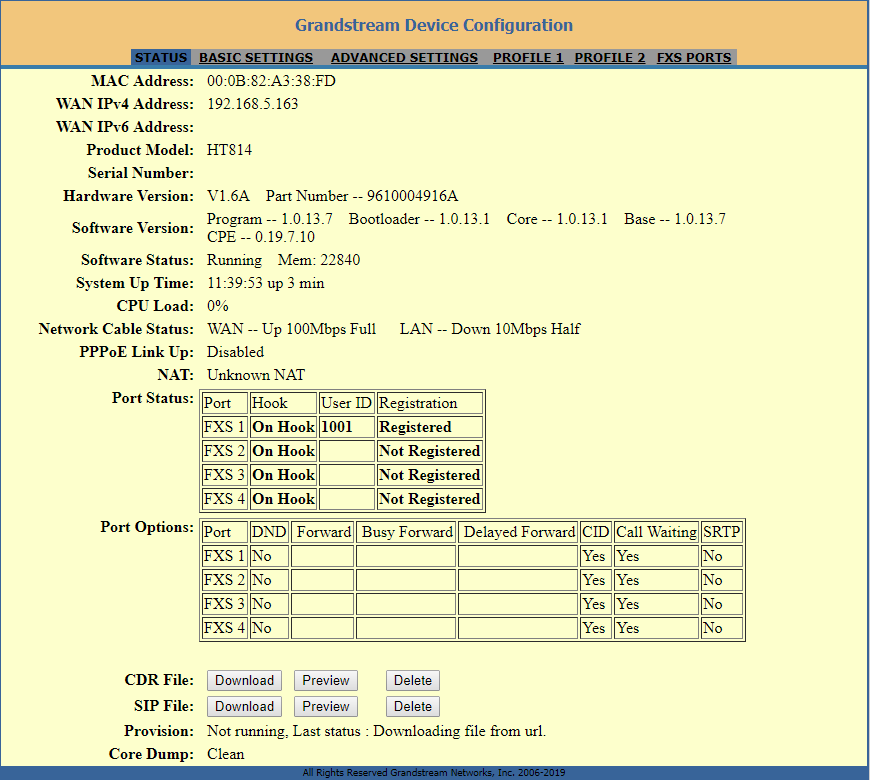Click CID Yes for FXS 3

[596, 604]
